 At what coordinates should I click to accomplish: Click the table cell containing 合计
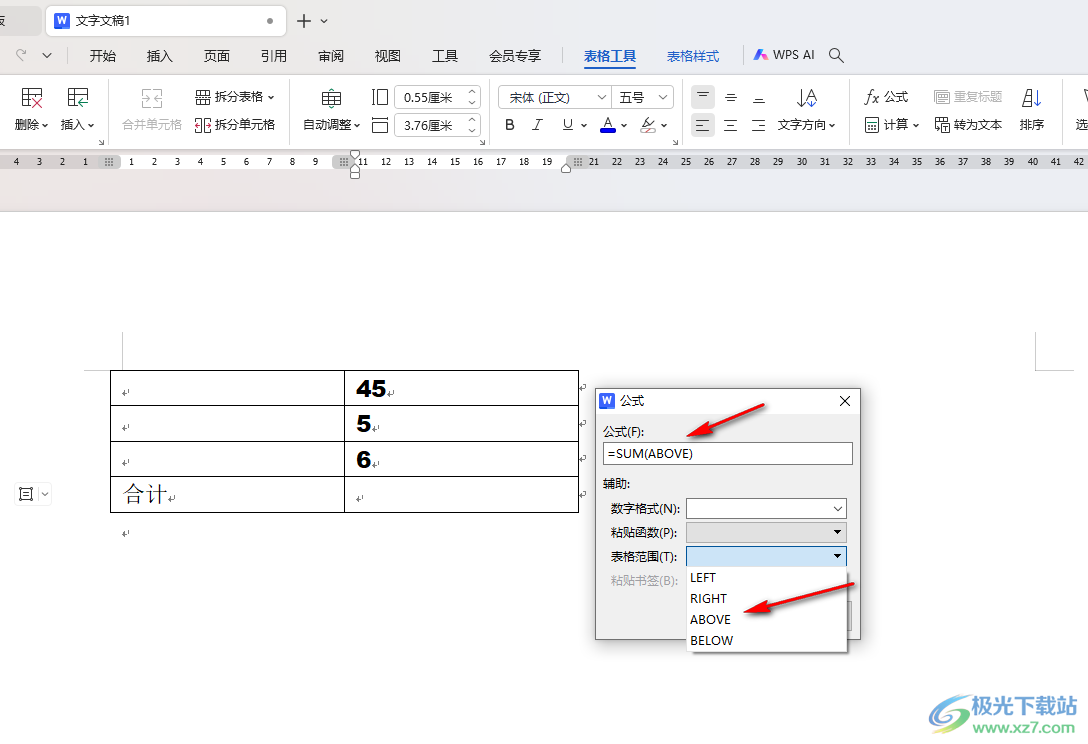[228, 494]
